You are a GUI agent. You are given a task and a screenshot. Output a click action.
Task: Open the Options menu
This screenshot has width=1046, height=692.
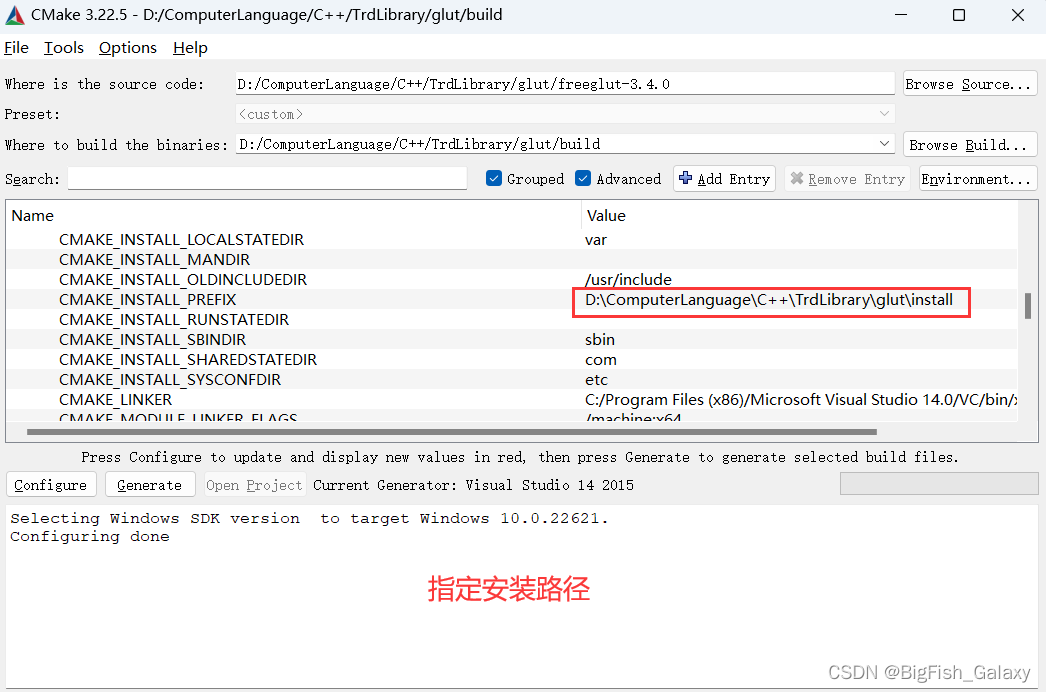point(127,47)
